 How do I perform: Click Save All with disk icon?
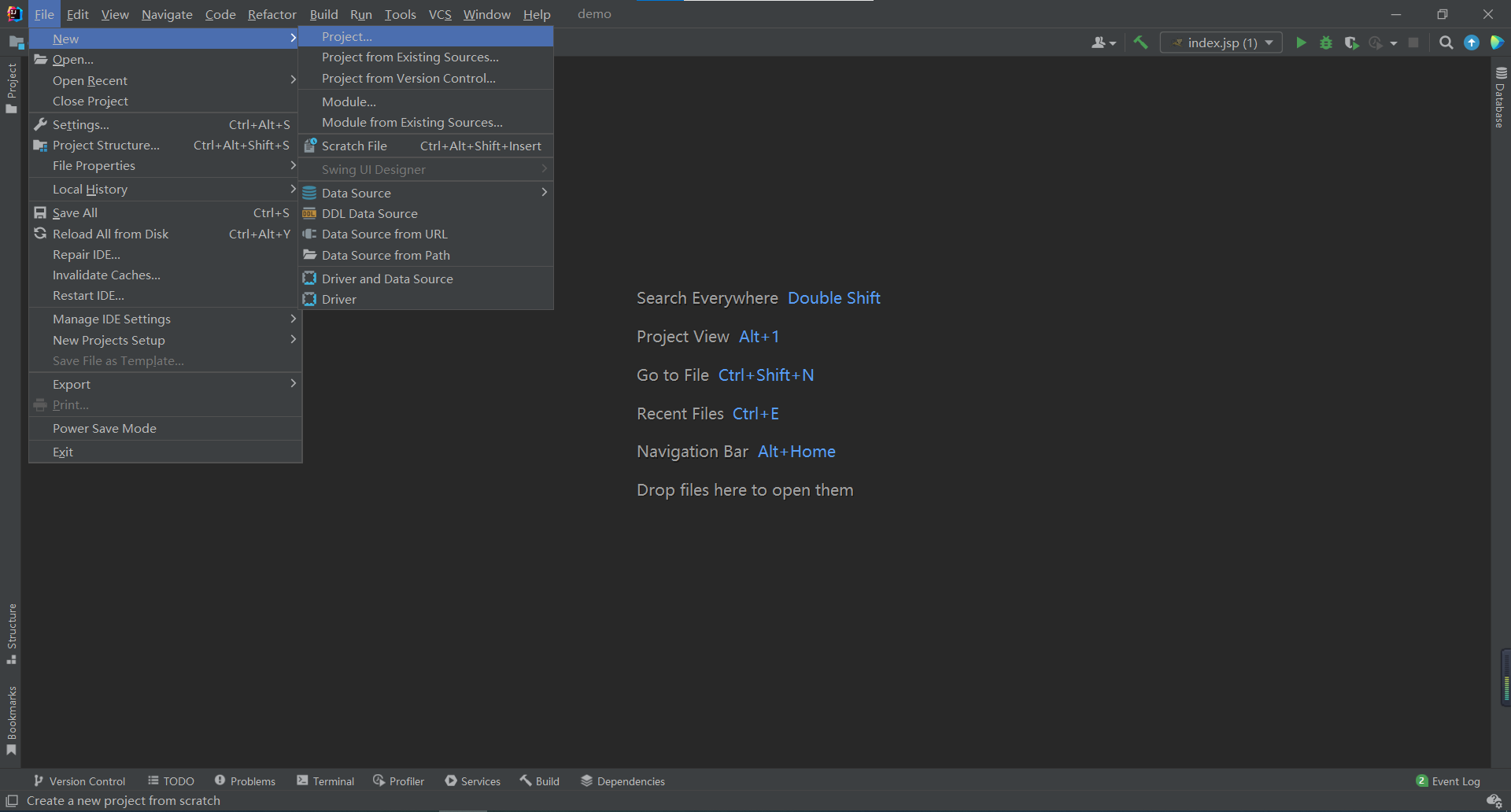click(165, 212)
